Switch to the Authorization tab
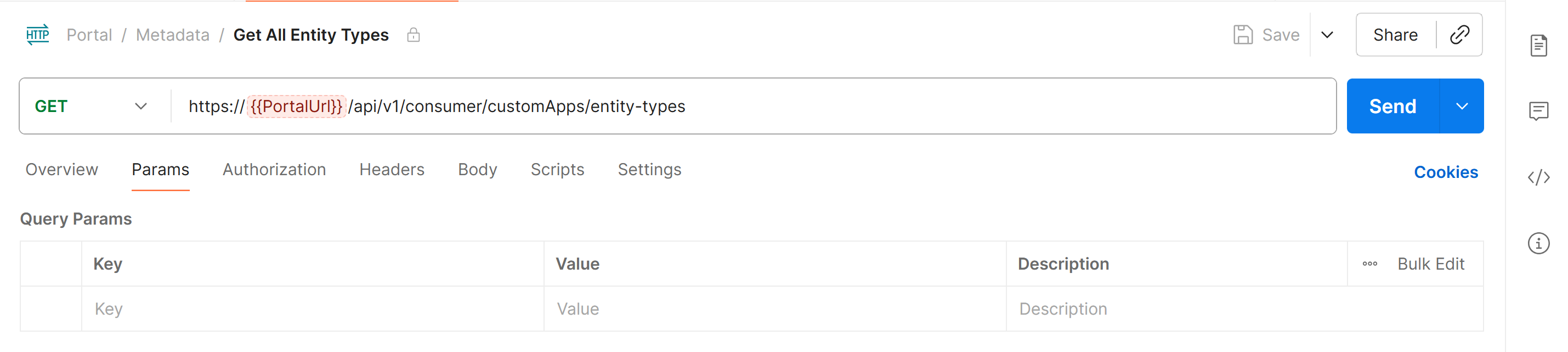The height and width of the screenshot is (352, 1568). 274,170
